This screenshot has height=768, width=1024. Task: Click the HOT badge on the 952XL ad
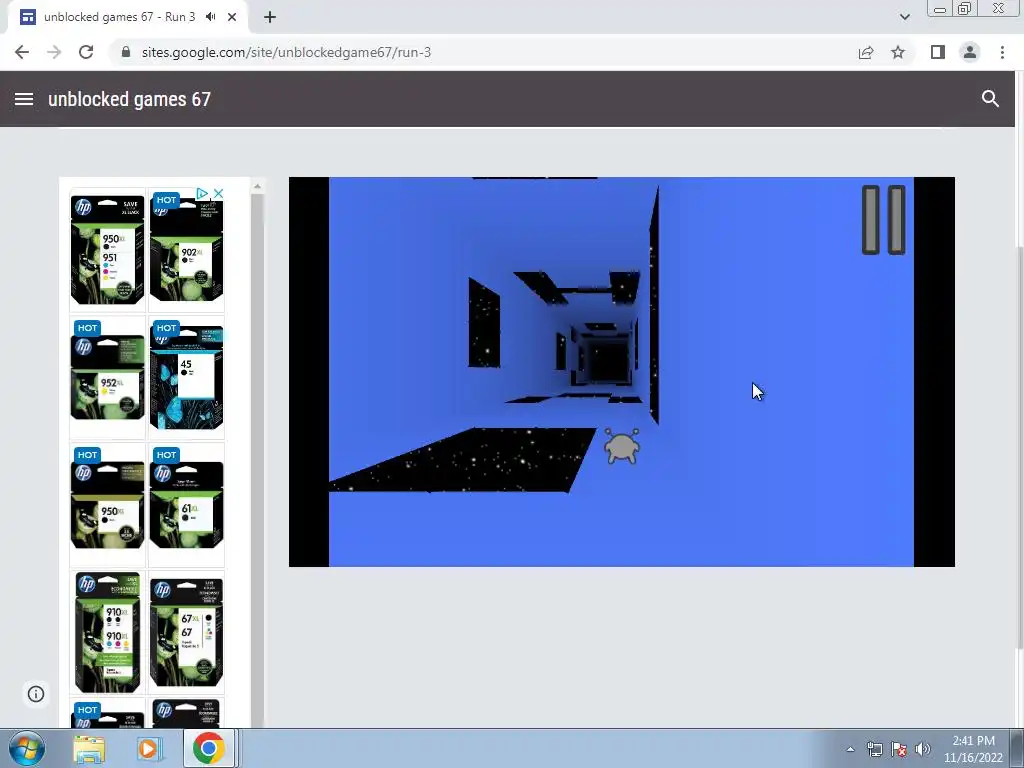(87, 328)
